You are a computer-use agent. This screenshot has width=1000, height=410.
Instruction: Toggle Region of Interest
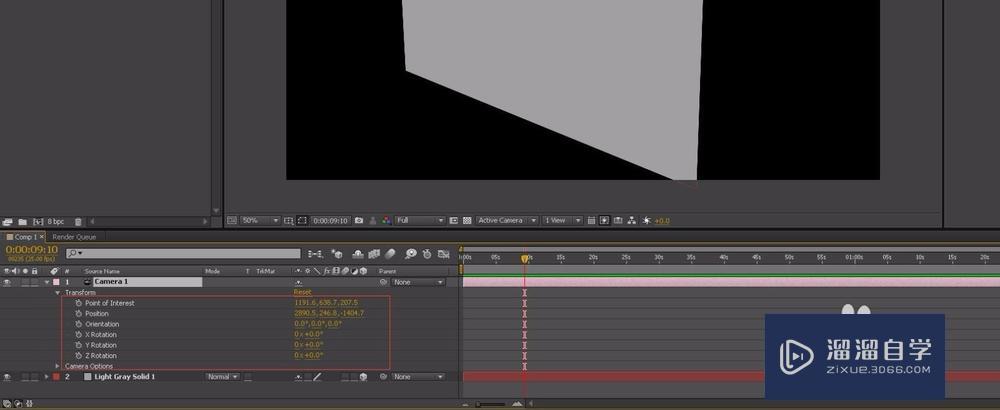[x=453, y=220]
